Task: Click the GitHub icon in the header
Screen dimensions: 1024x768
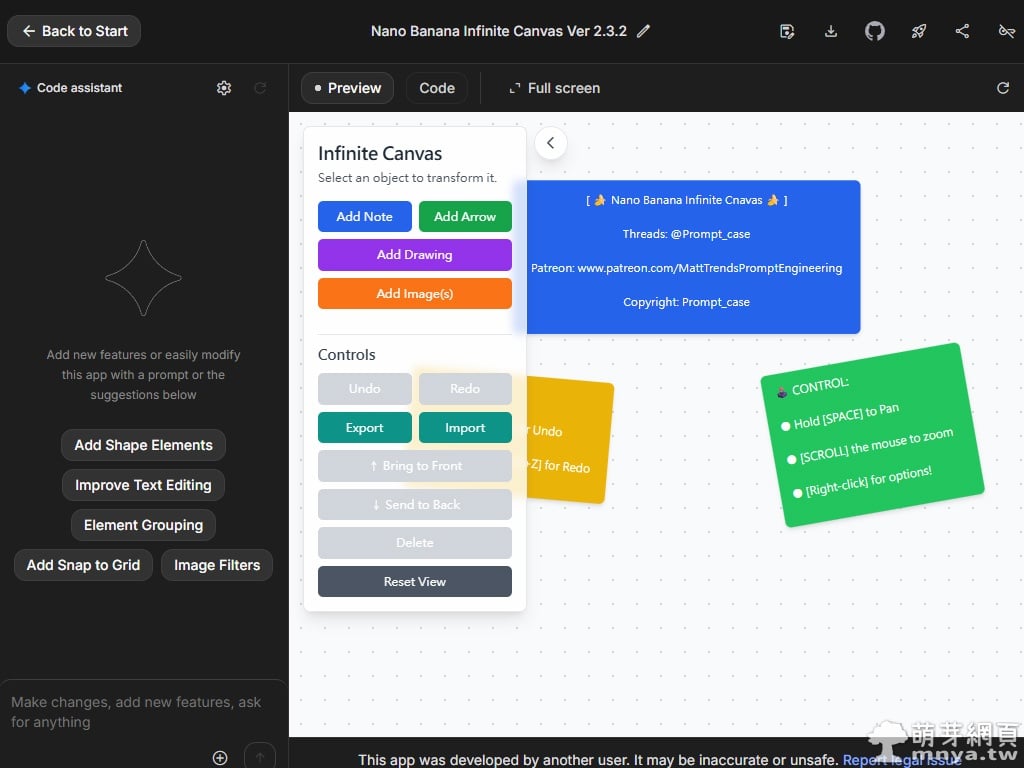Action: [x=874, y=31]
